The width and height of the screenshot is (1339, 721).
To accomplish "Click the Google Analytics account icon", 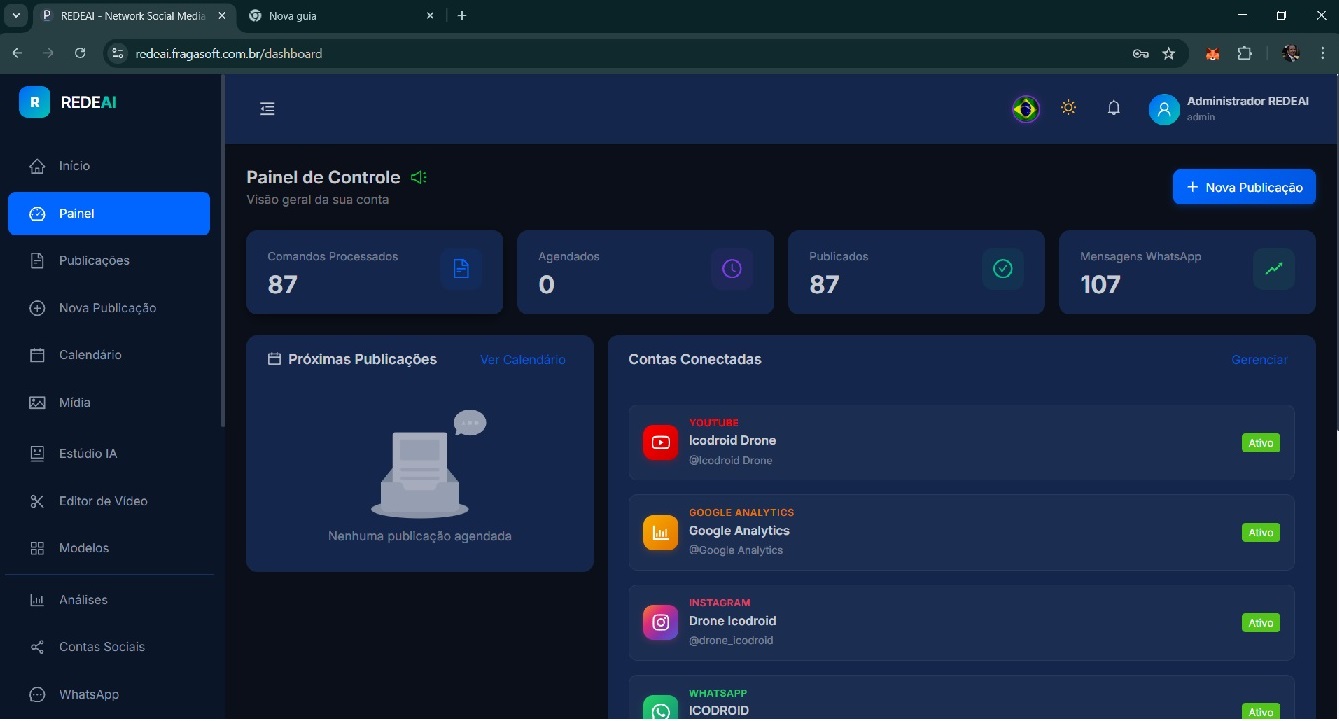I will 660,533.
